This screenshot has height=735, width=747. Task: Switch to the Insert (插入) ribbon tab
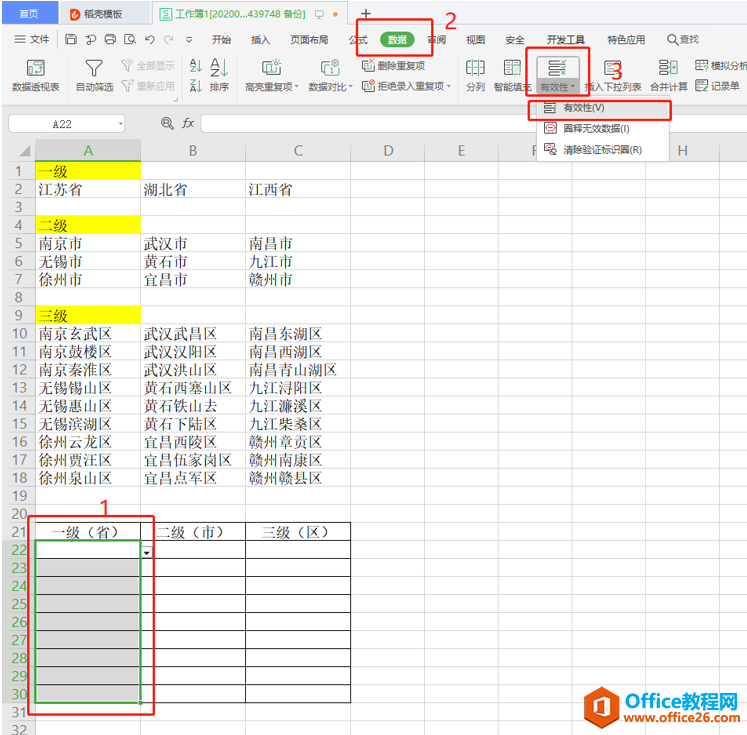261,40
